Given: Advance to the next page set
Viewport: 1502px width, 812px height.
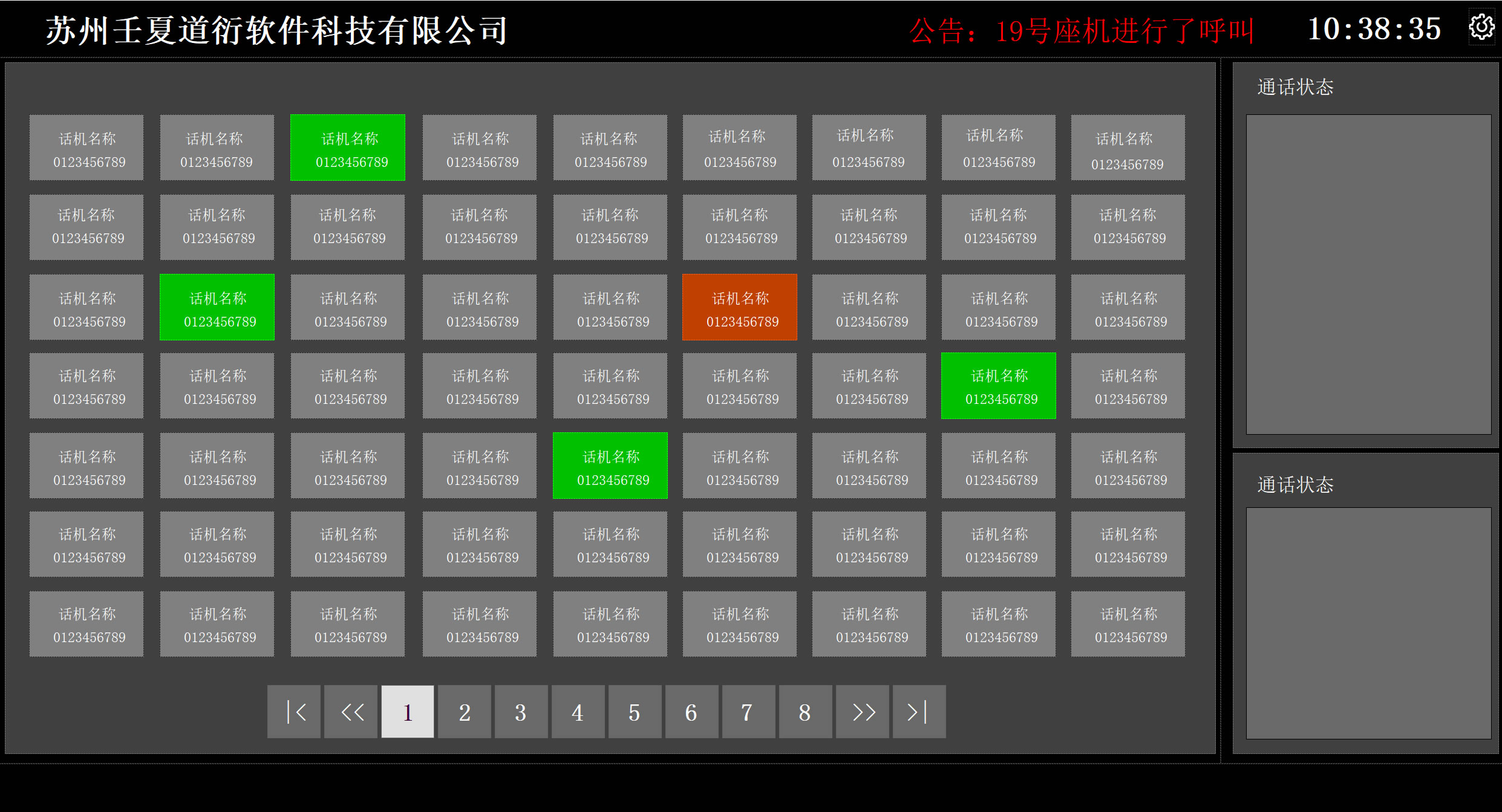Looking at the screenshot, I should [863, 712].
